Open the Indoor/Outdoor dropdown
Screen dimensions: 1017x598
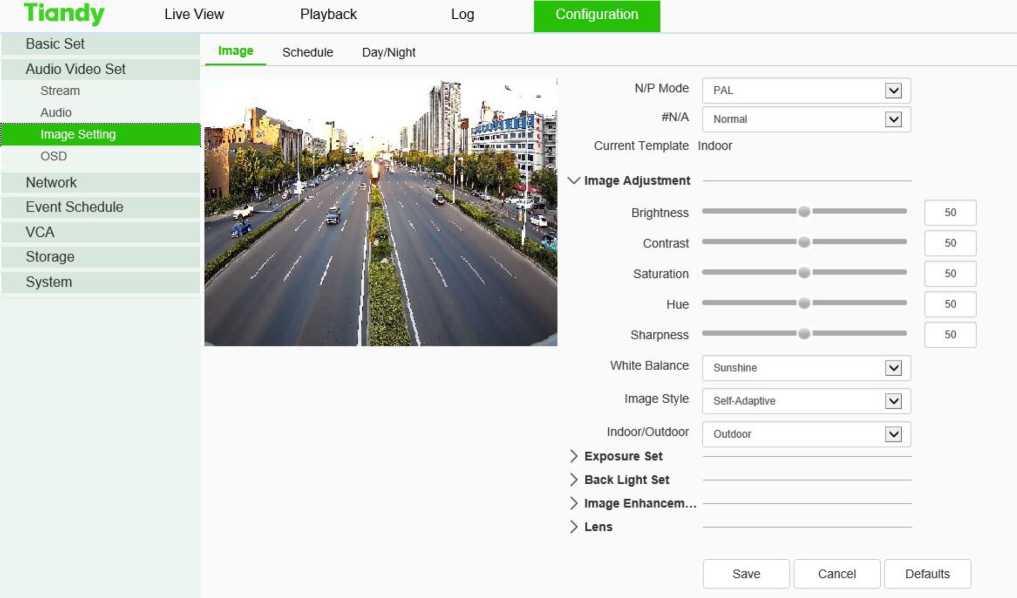pyautogui.click(x=805, y=434)
